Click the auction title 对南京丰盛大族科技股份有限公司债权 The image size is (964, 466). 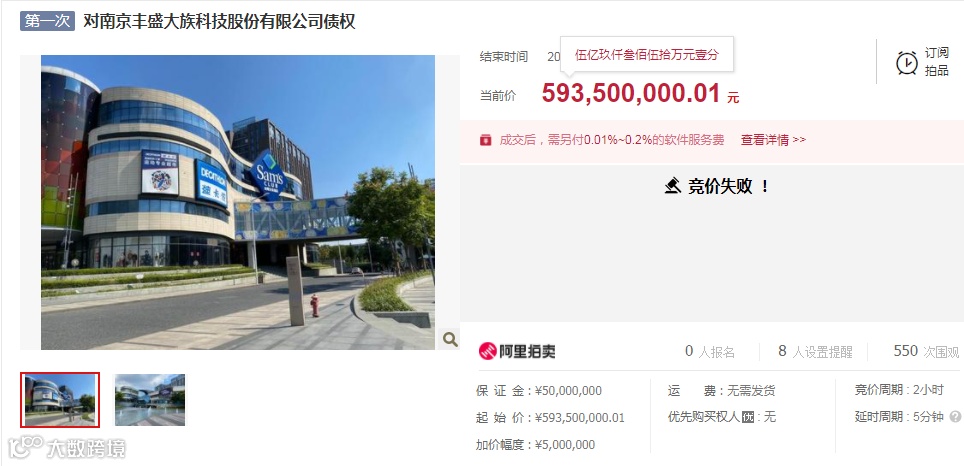219,22
